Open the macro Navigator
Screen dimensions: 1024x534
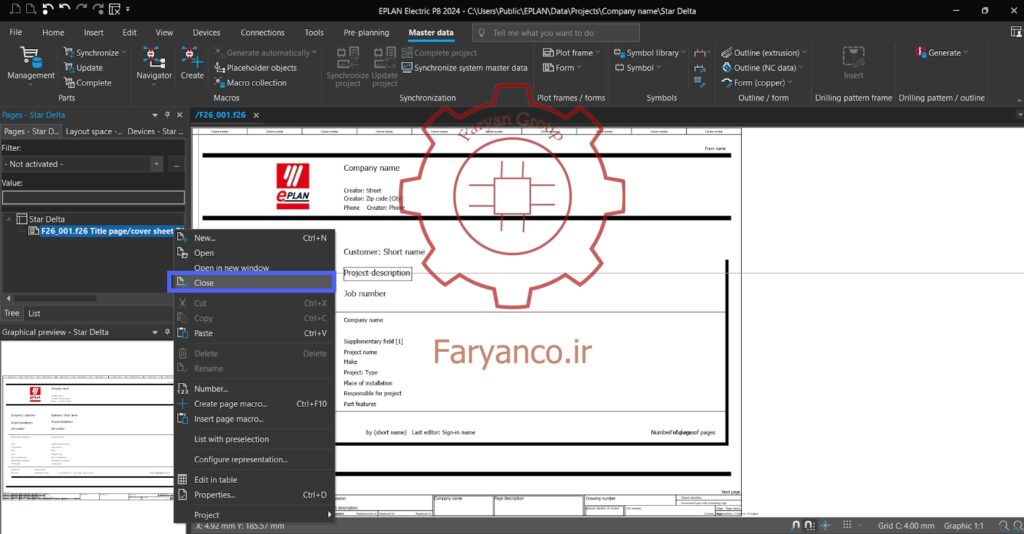[154, 64]
